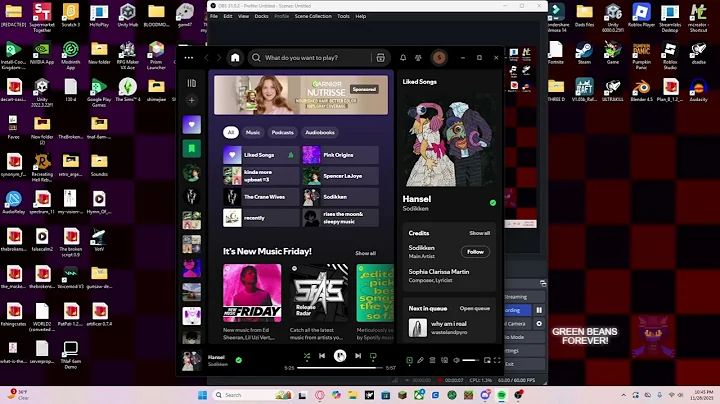Open Liked Songs shortcut tile

261,155
